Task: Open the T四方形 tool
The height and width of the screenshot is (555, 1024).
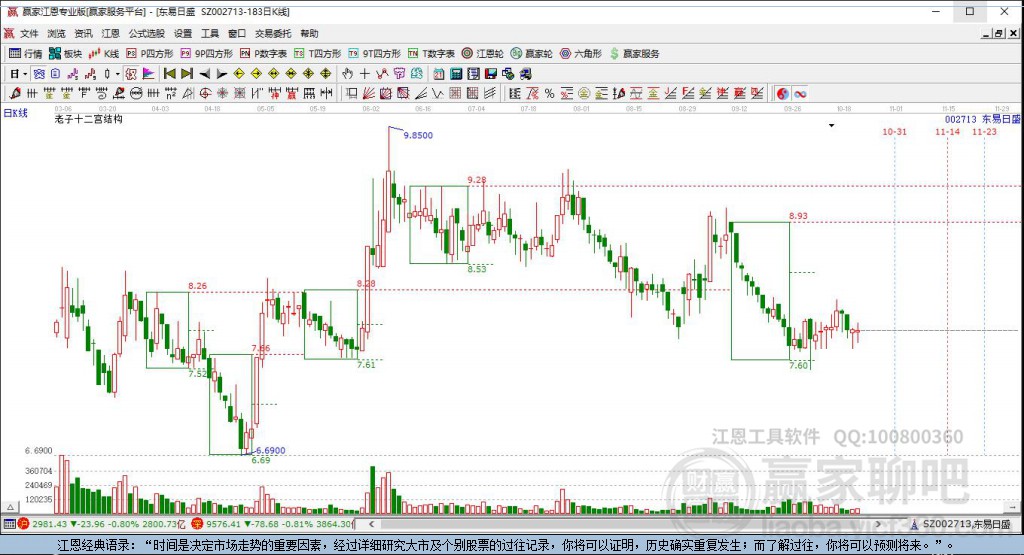Action: click(317, 54)
